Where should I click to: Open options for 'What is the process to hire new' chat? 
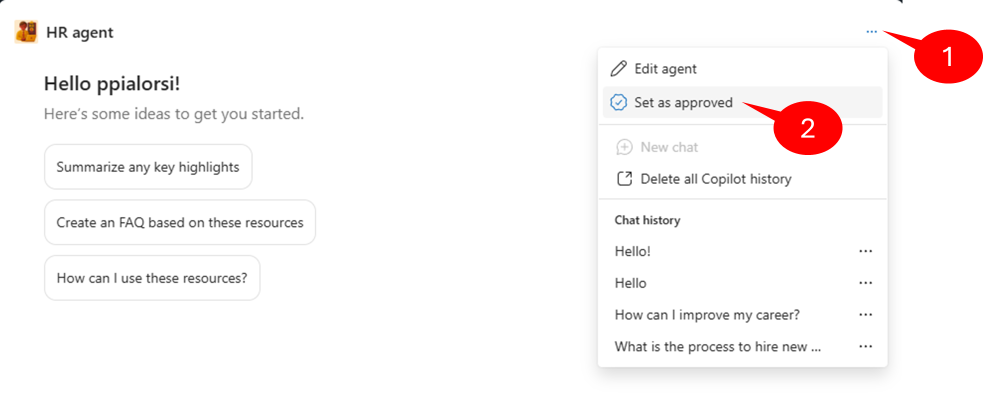tap(865, 347)
